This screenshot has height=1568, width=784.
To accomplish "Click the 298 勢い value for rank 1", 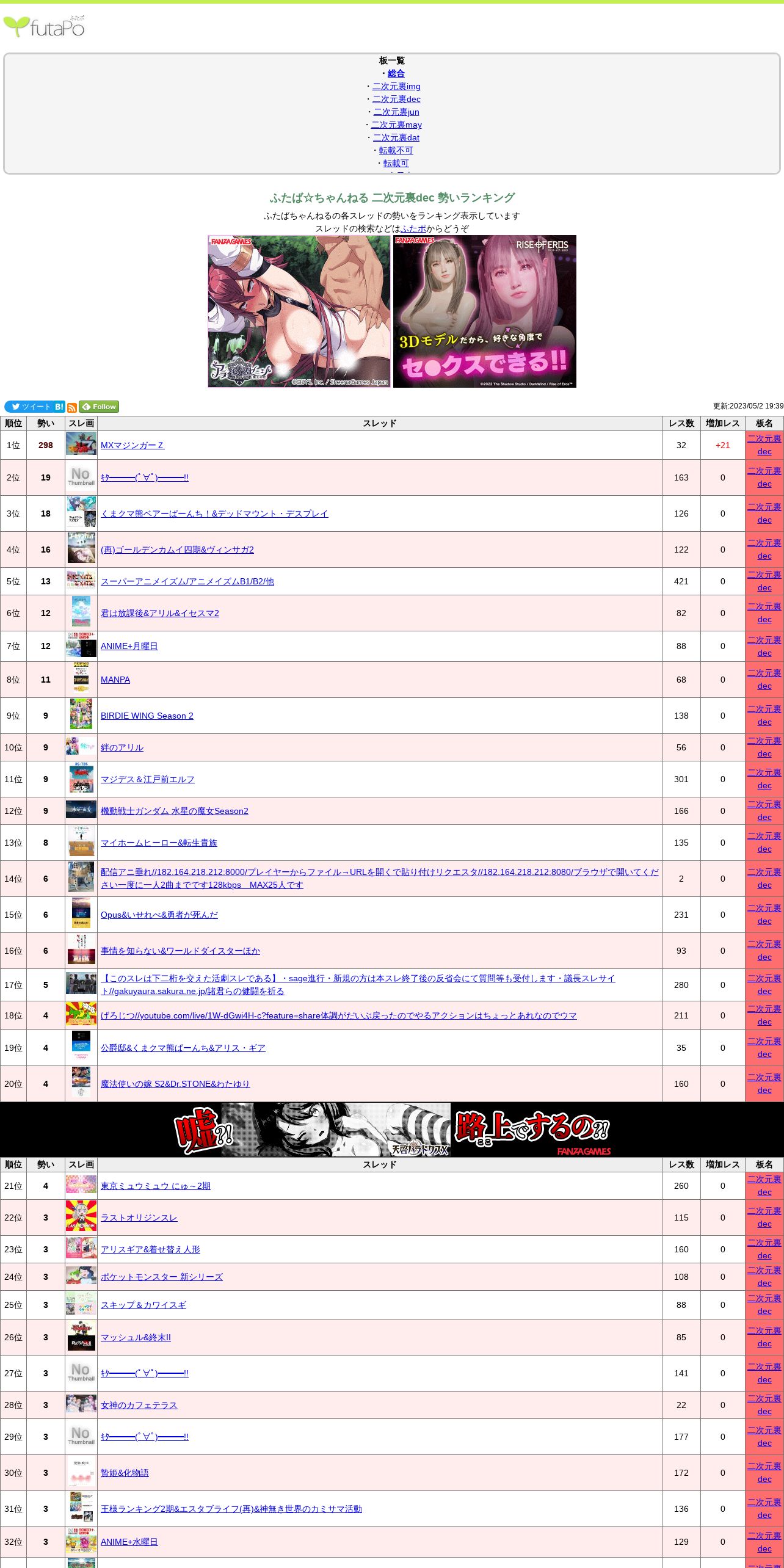I will pos(46,445).
